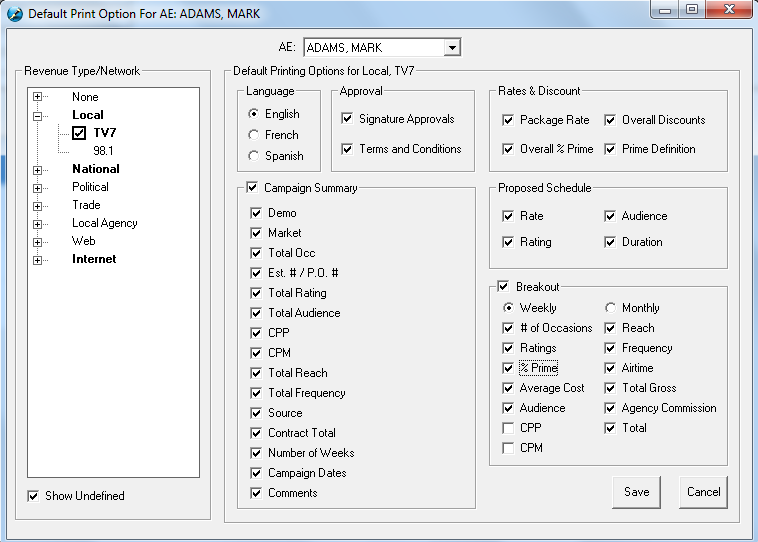Expand the Internet revenue type node
The height and width of the screenshot is (542, 758).
tap(39, 260)
